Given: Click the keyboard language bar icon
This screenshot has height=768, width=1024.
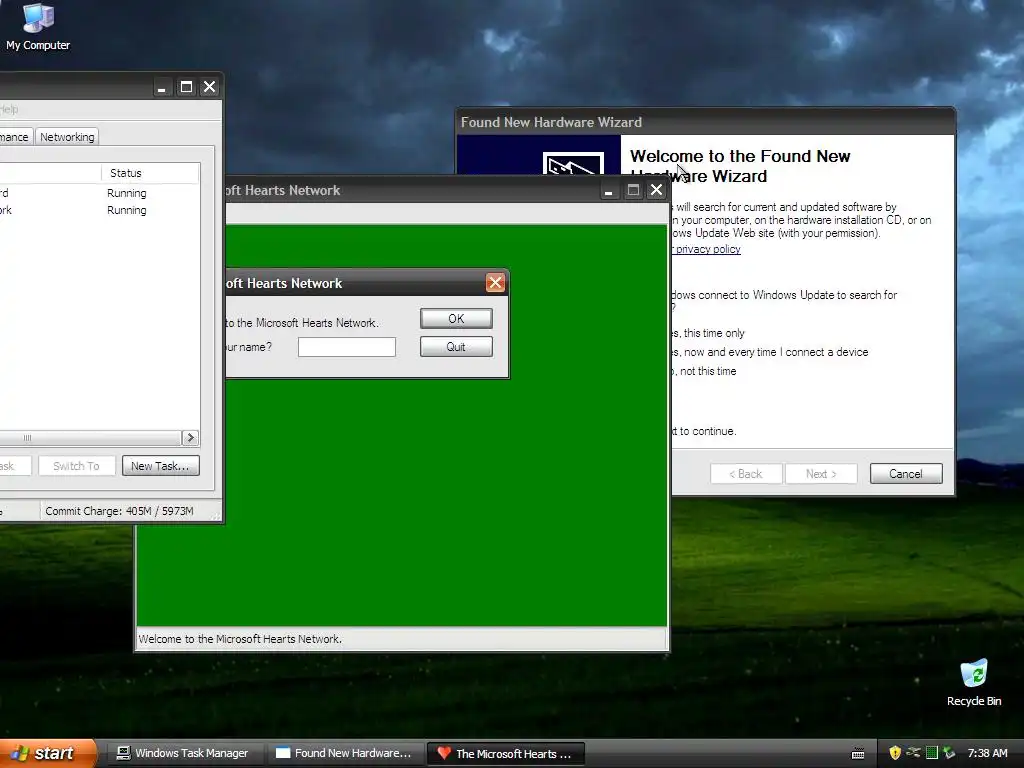Looking at the screenshot, I should [x=858, y=754].
